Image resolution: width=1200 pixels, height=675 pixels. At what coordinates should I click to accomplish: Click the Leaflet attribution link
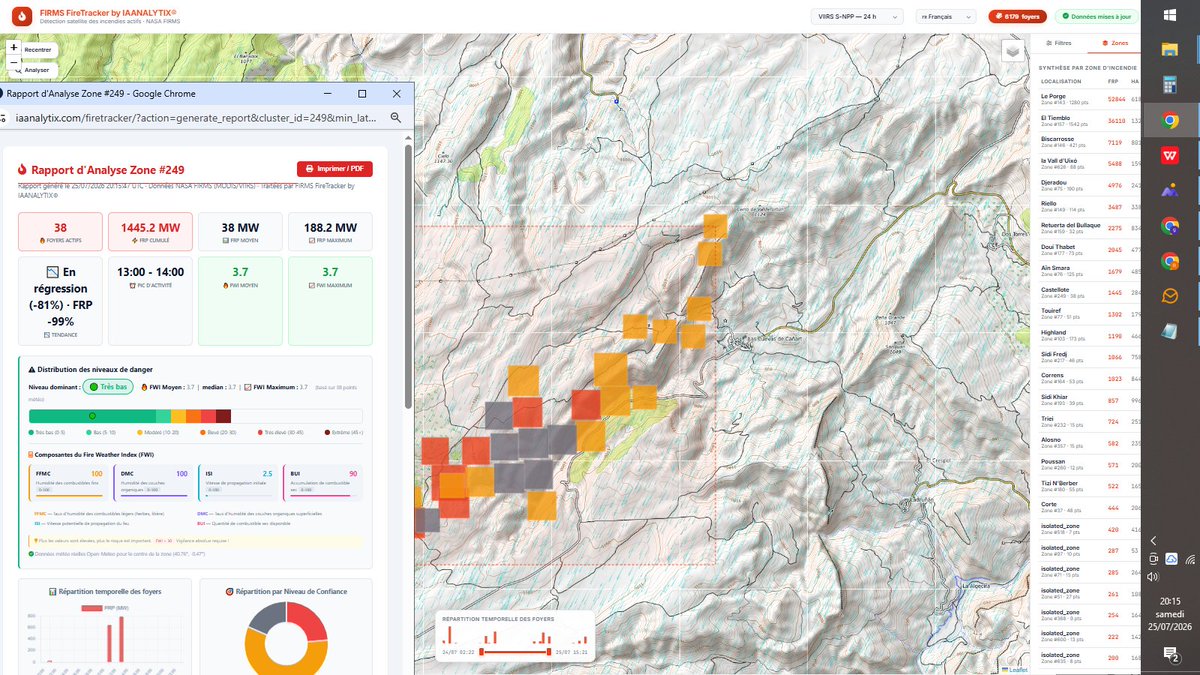1014,669
